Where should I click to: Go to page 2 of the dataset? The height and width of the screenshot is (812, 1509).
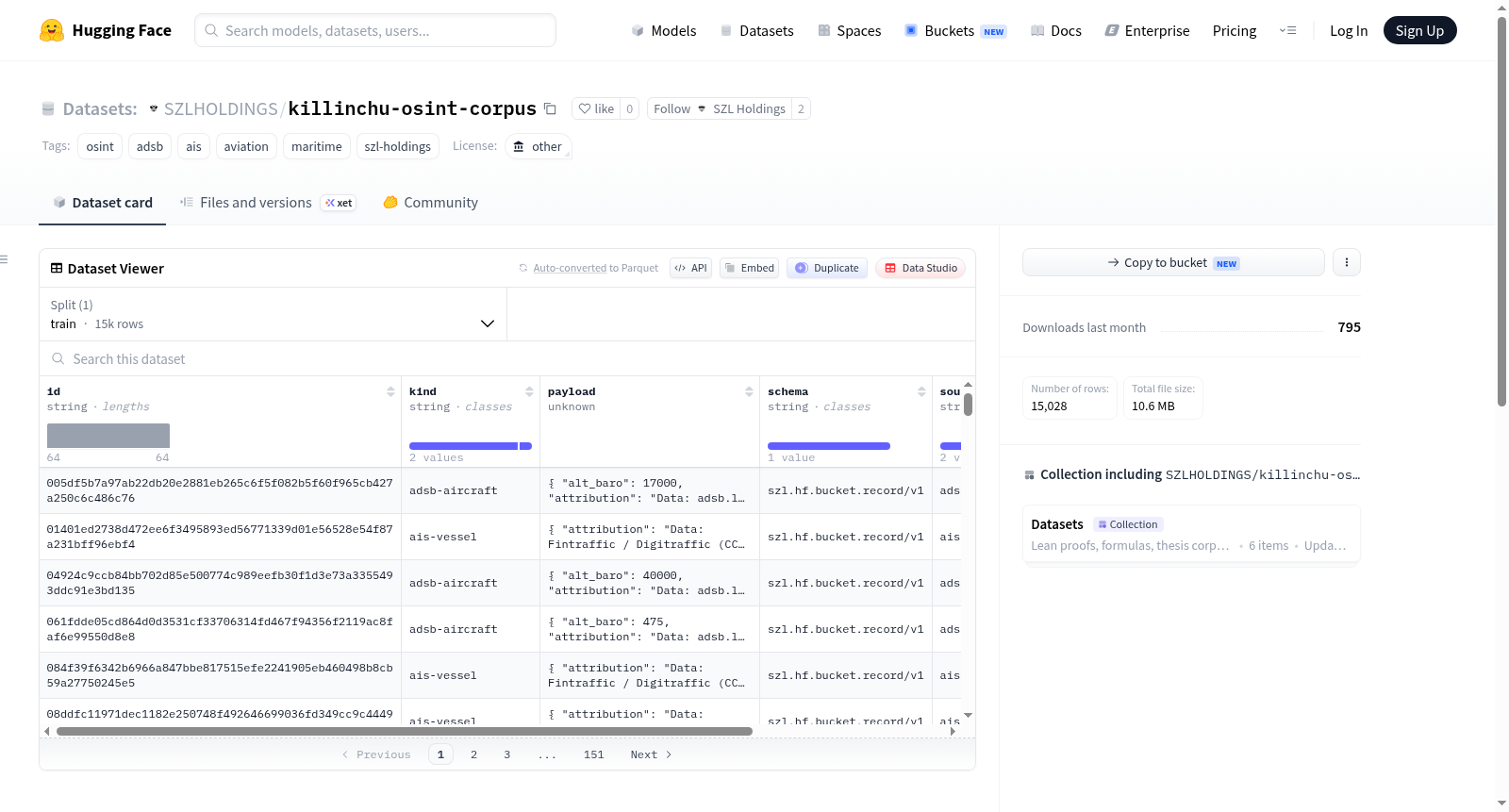(473, 754)
